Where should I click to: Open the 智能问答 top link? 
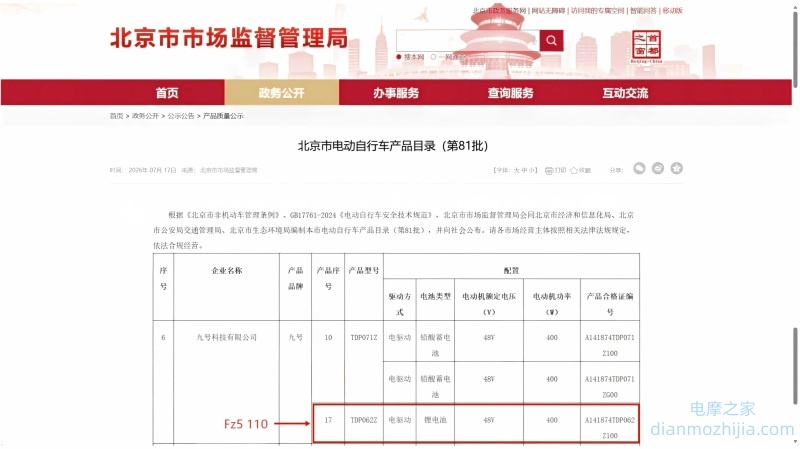643,11
